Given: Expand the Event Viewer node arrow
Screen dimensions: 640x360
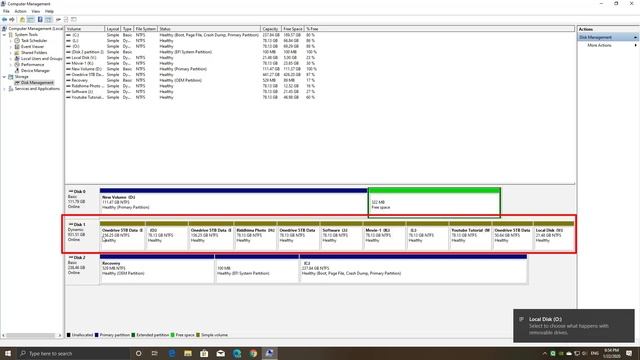Looking at the screenshot, I should [11, 47].
